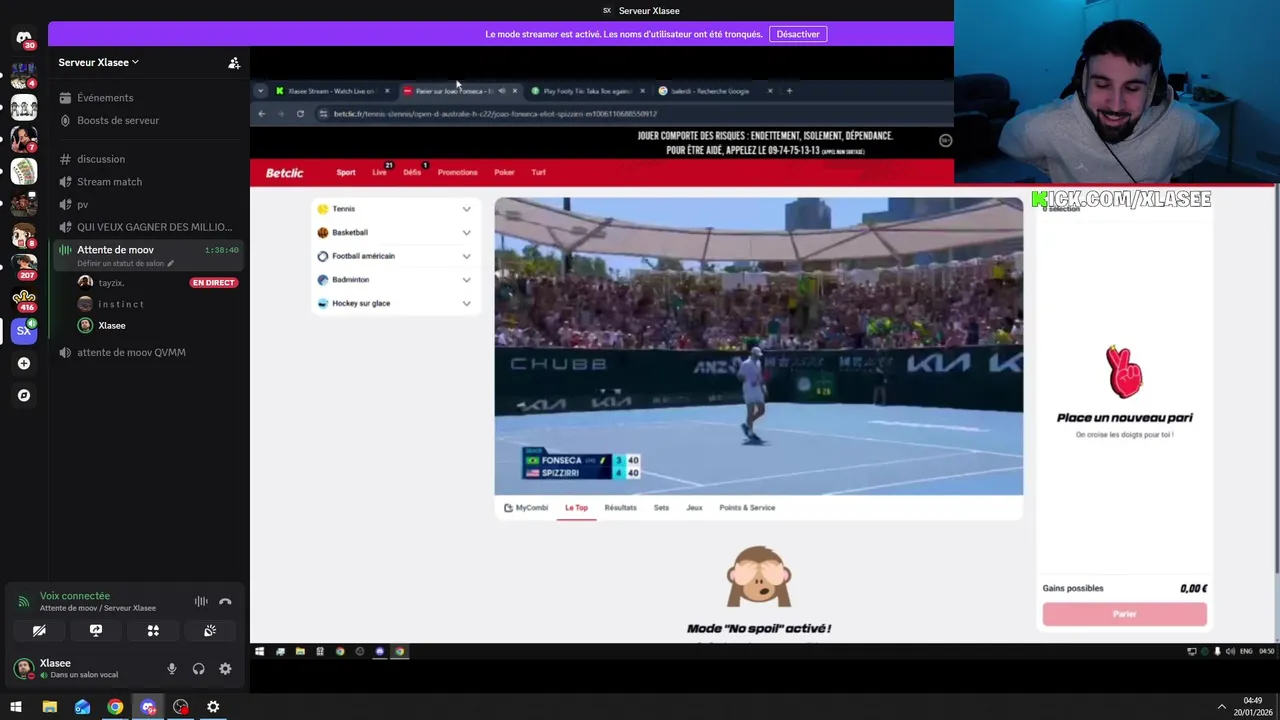Switch to Play Footy Tic Tac Toe tab
The width and height of the screenshot is (1280, 720).
[x=588, y=91]
